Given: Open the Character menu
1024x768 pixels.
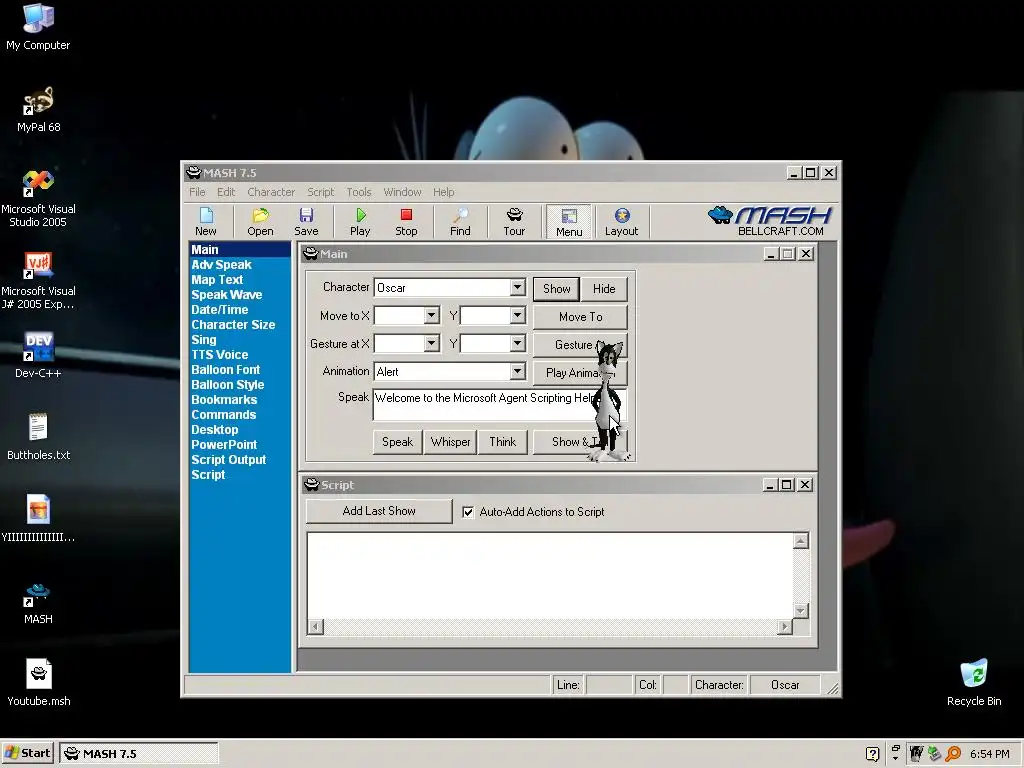Looking at the screenshot, I should (x=271, y=192).
